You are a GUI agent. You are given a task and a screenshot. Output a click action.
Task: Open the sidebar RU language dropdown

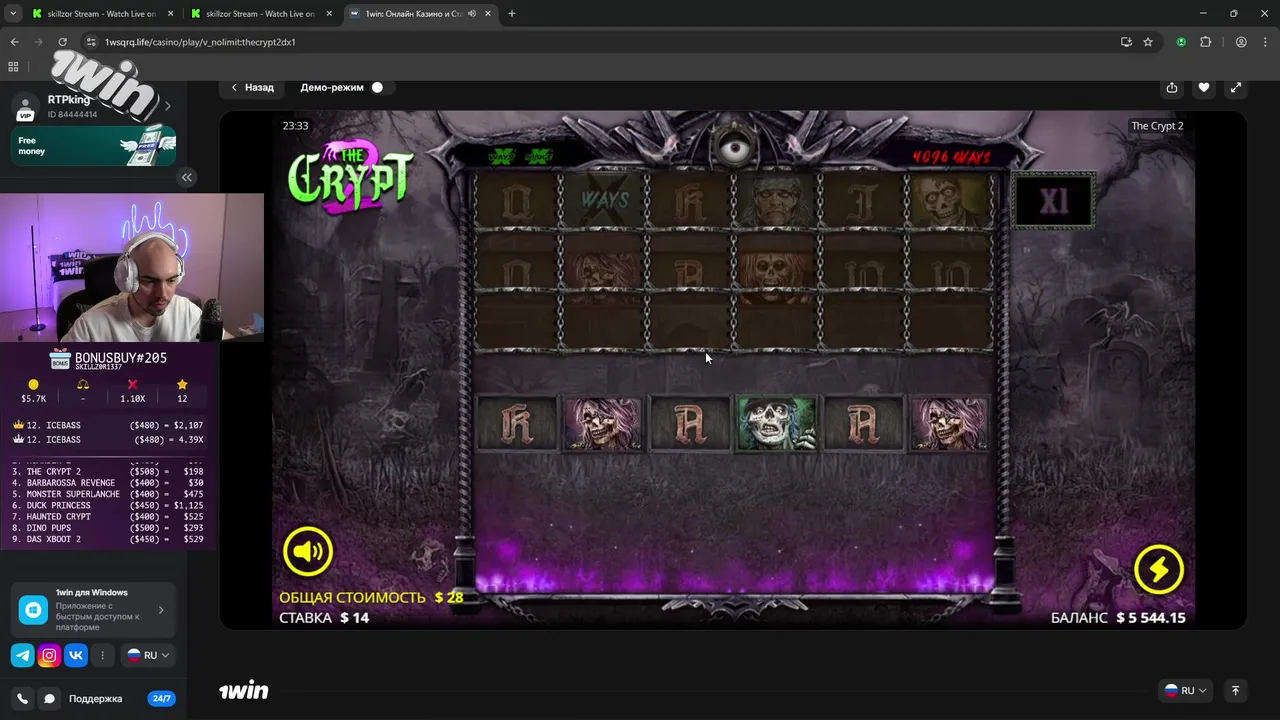pyautogui.click(x=148, y=655)
